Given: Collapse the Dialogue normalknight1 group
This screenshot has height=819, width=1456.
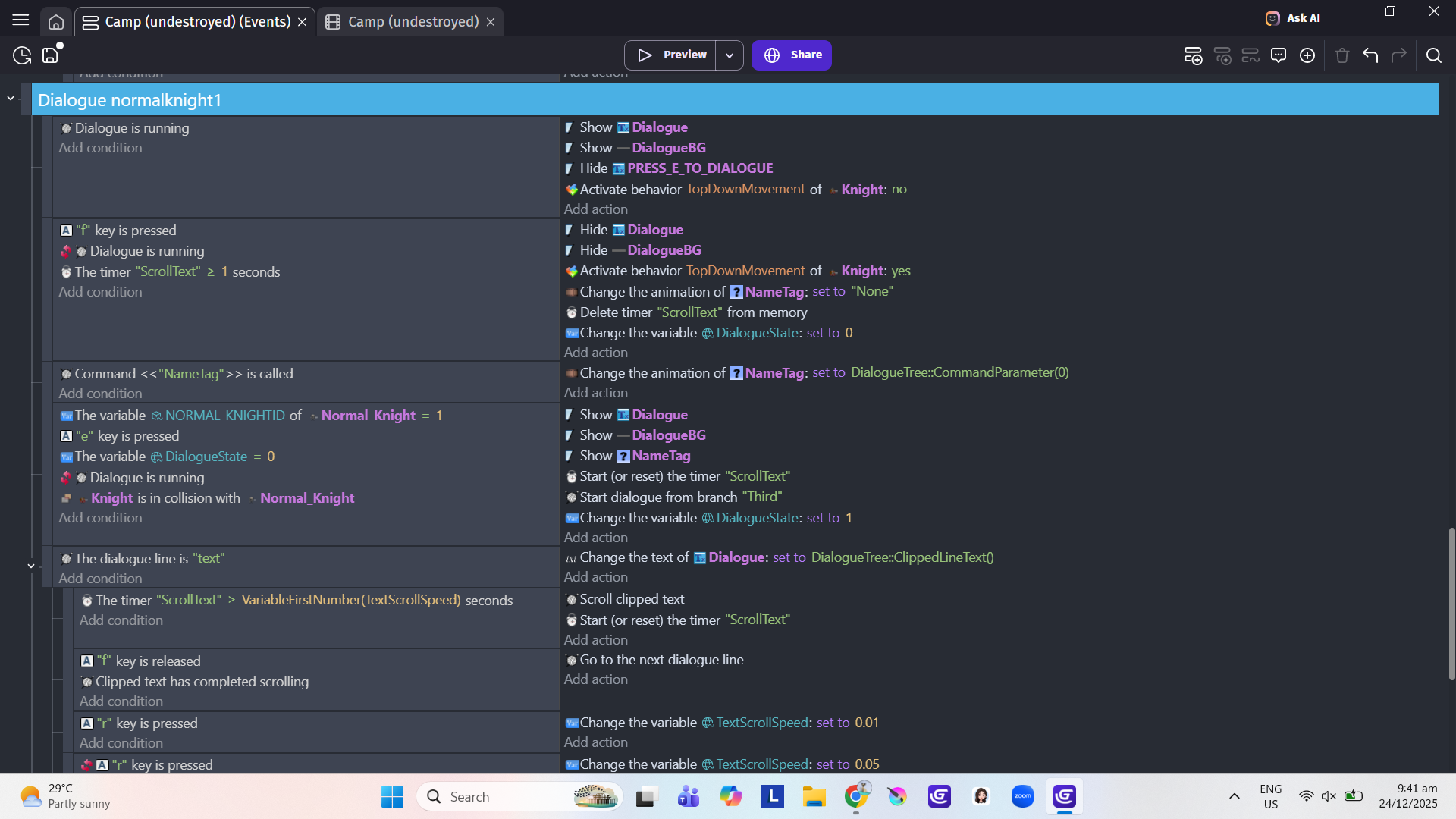Looking at the screenshot, I should (11, 99).
